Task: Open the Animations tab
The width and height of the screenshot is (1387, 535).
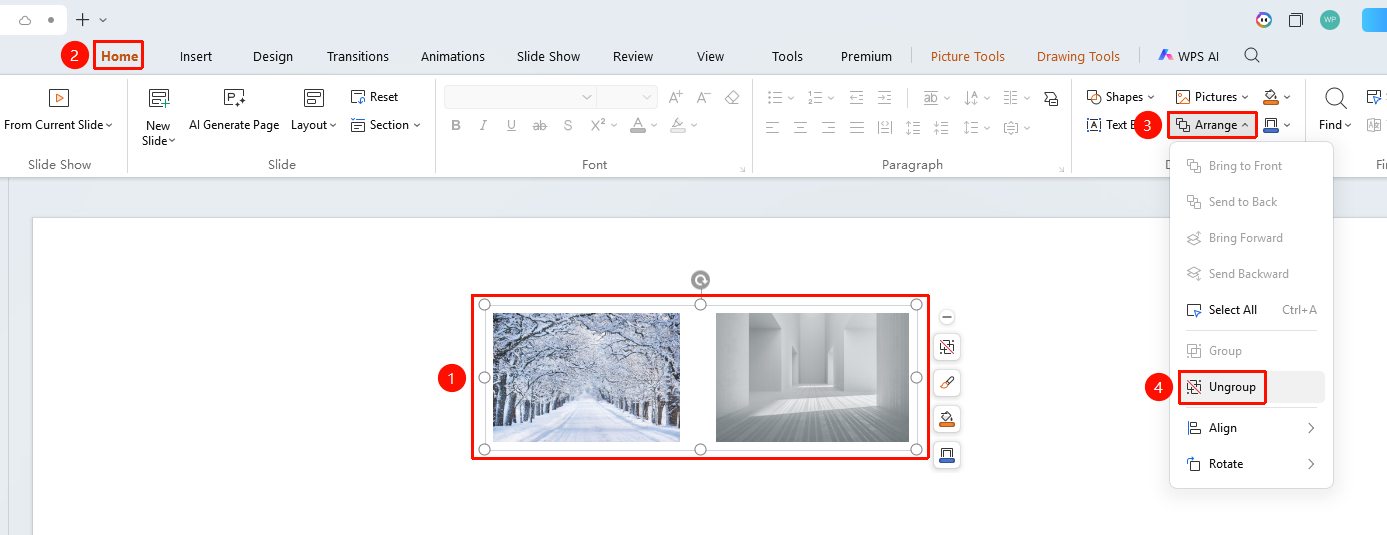Action: click(453, 56)
